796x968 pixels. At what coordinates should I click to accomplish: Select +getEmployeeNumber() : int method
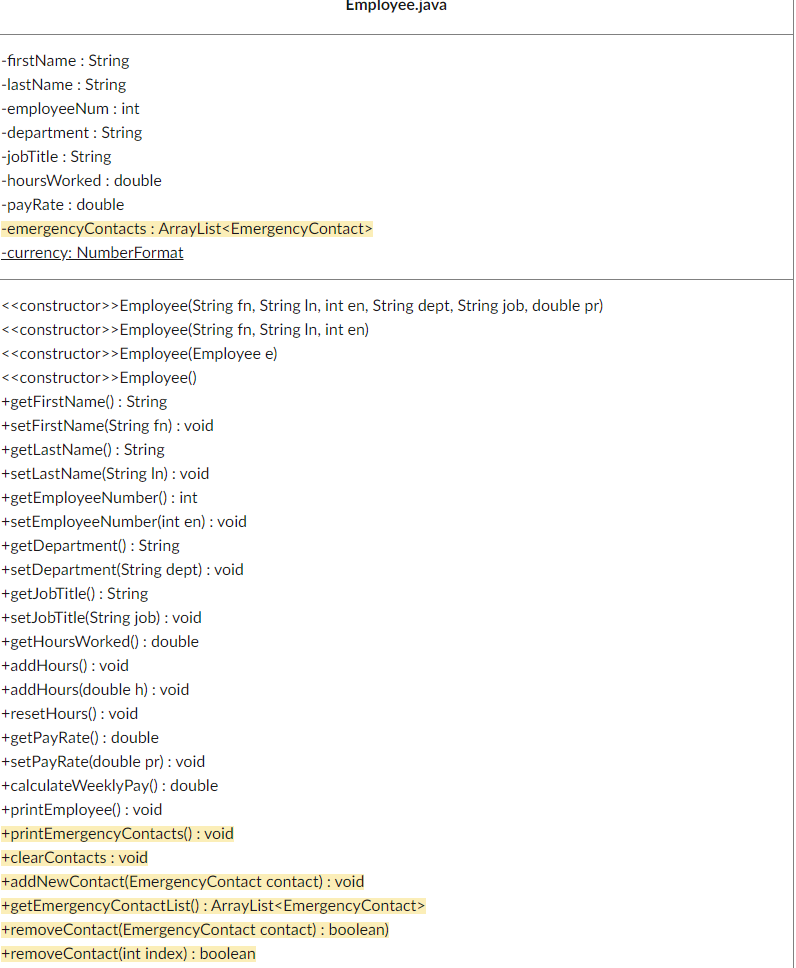click(99, 498)
